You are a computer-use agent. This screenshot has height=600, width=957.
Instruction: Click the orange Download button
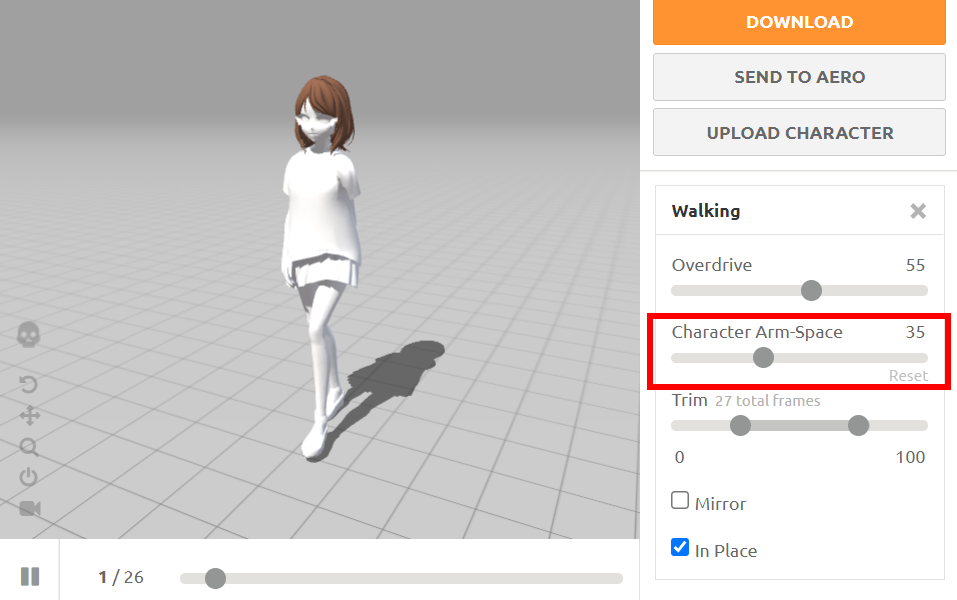[799, 22]
